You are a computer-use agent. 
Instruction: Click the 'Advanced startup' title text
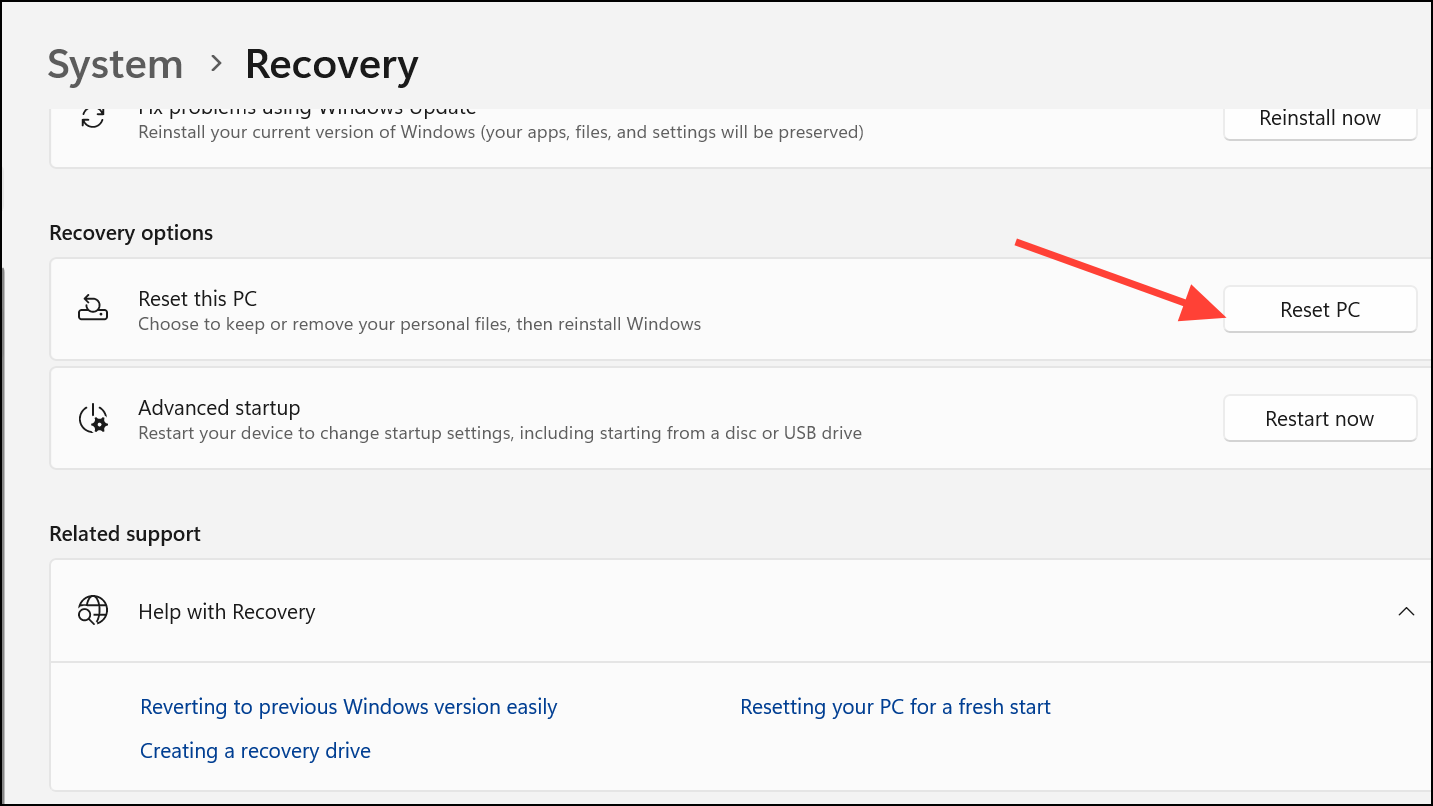[219, 408]
